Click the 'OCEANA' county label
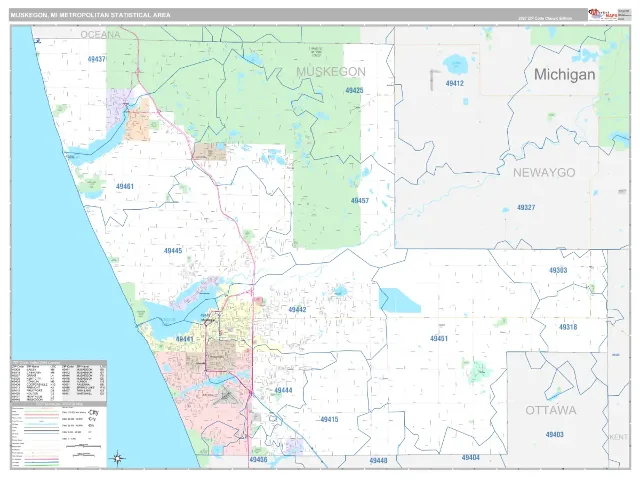This screenshot has height=480, width=640. pyautogui.click(x=100, y=35)
